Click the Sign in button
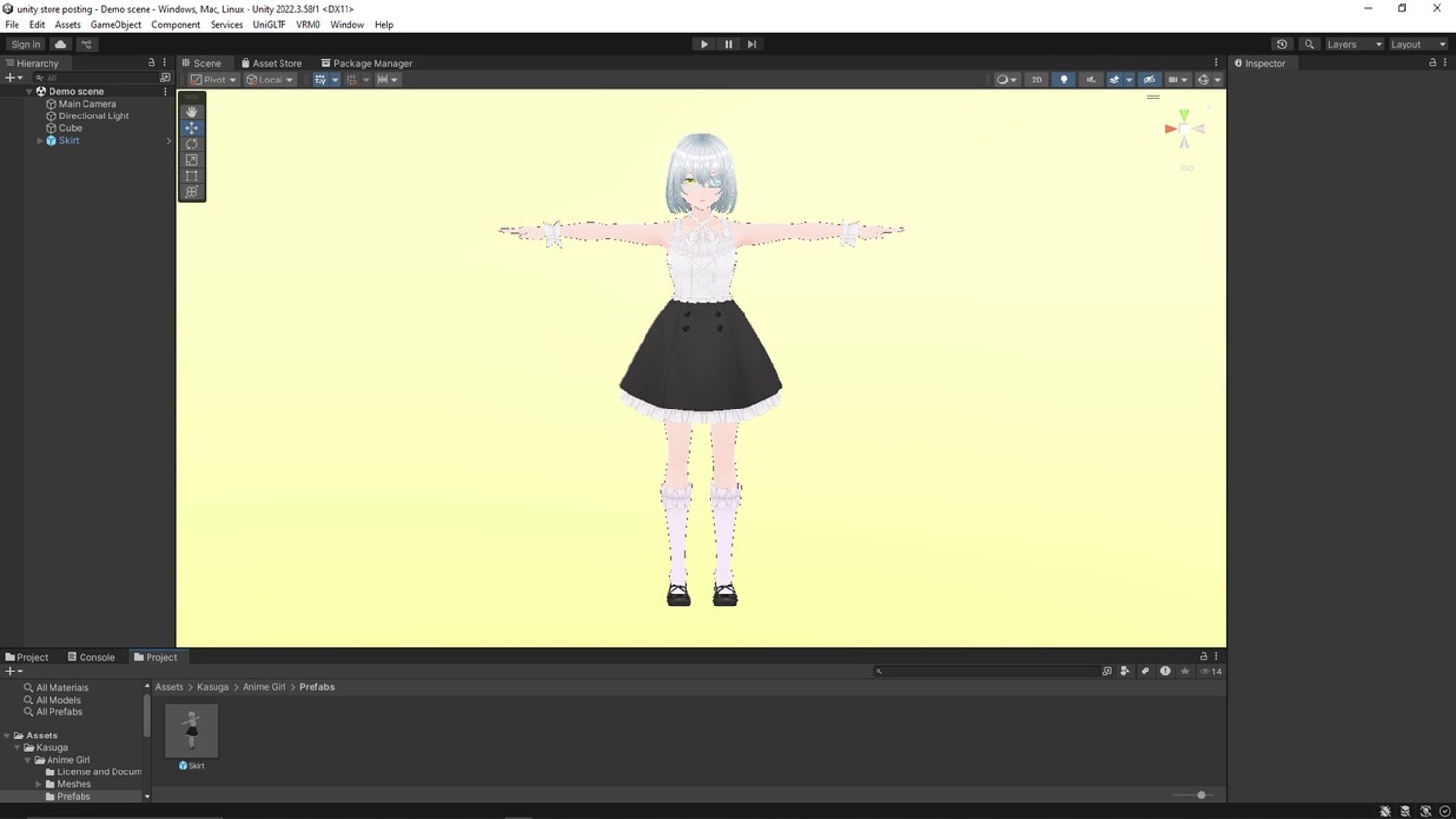 coord(25,44)
